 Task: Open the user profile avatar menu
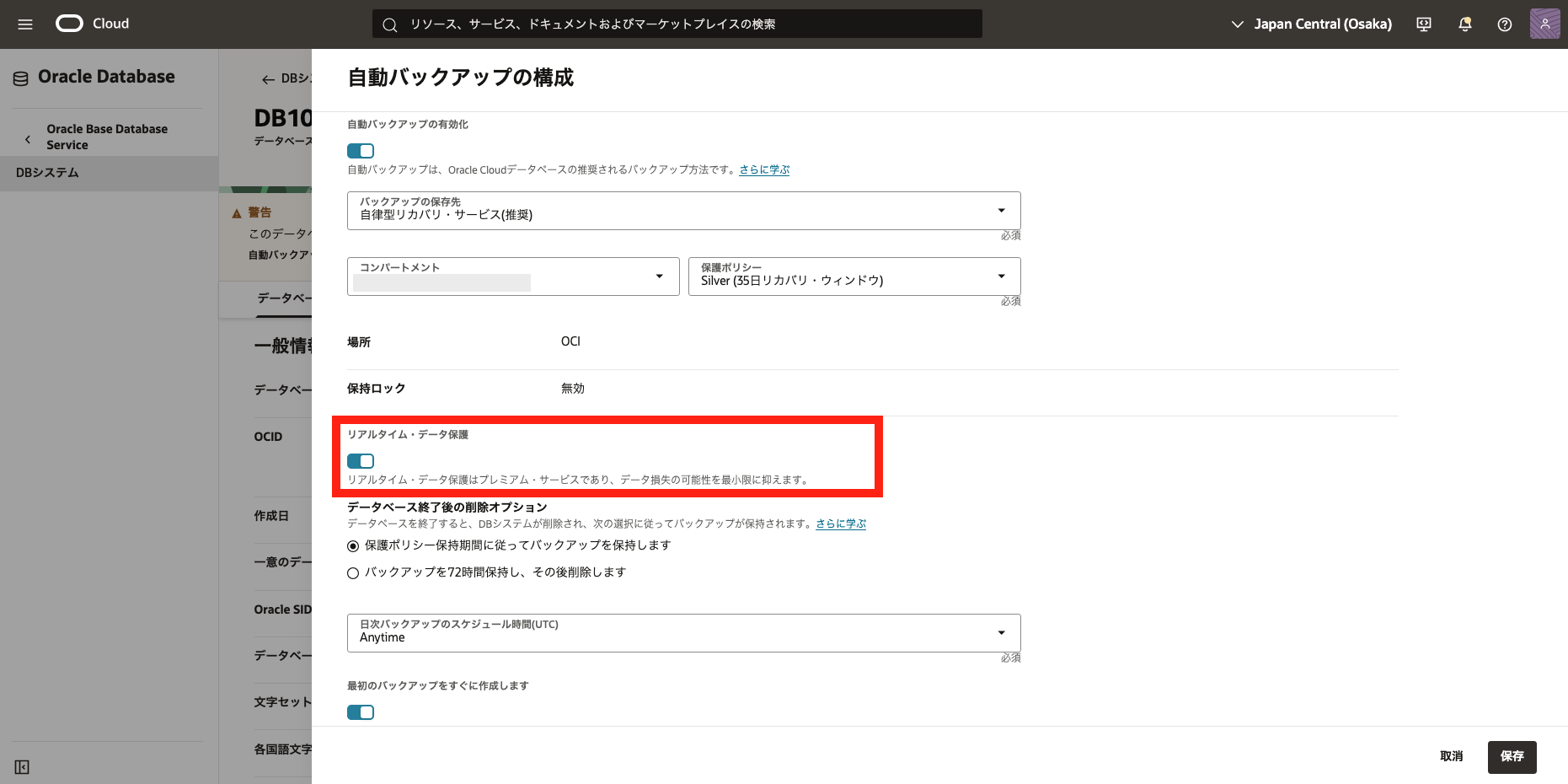click(x=1544, y=24)
